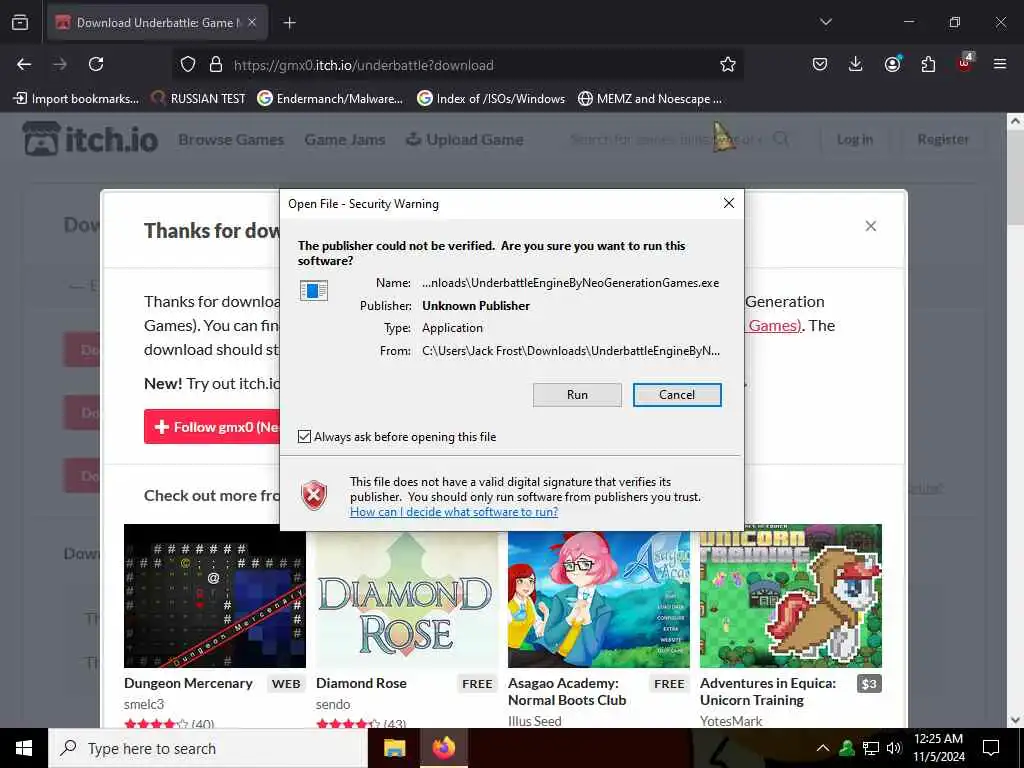Viewport: 1024px width, 768px height.
Task: Open the Asagao Academy game thumbnail
Action: (599, 599)
